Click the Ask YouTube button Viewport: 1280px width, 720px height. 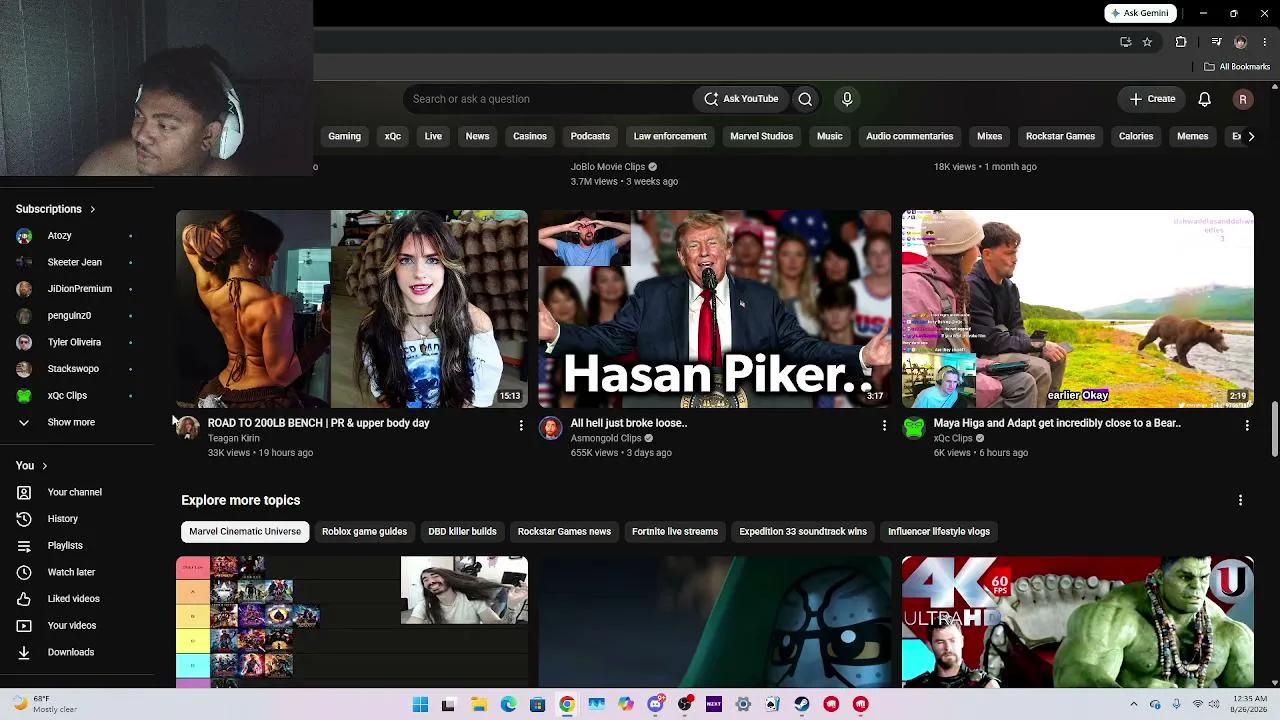(741, 99)
